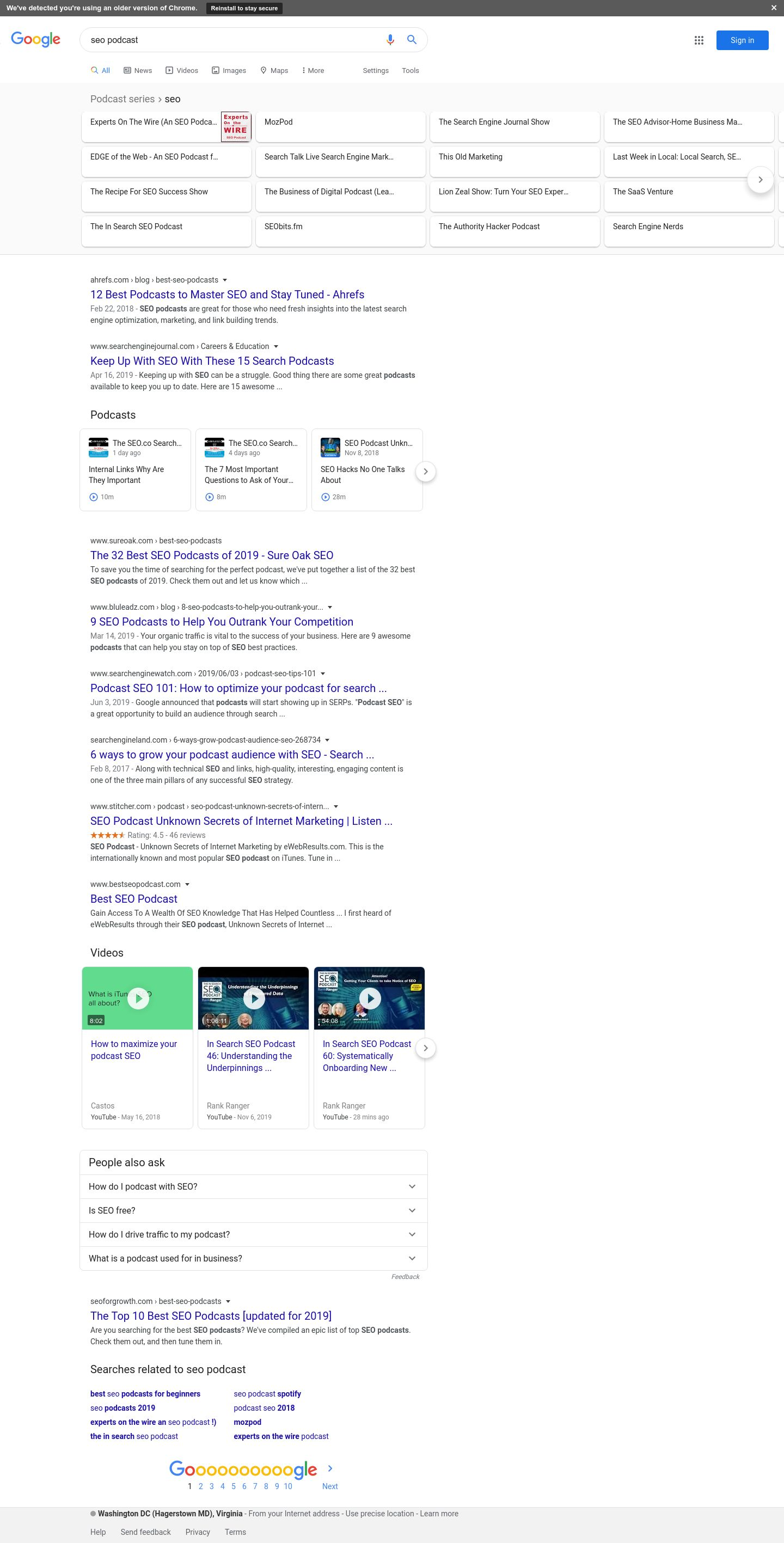The width and height of the screenshot is (784, 1543).
Task: Open the SEObits.fm podcast card
Action: (340, 231)
